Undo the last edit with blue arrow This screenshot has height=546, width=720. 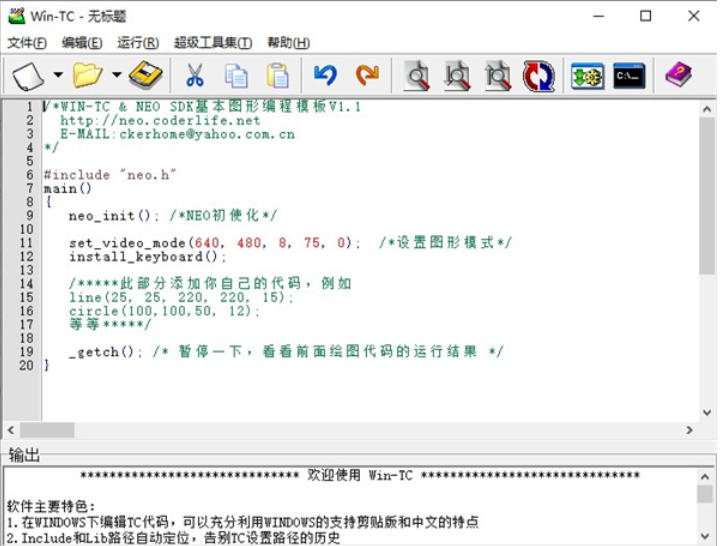[x=326, y=75]
